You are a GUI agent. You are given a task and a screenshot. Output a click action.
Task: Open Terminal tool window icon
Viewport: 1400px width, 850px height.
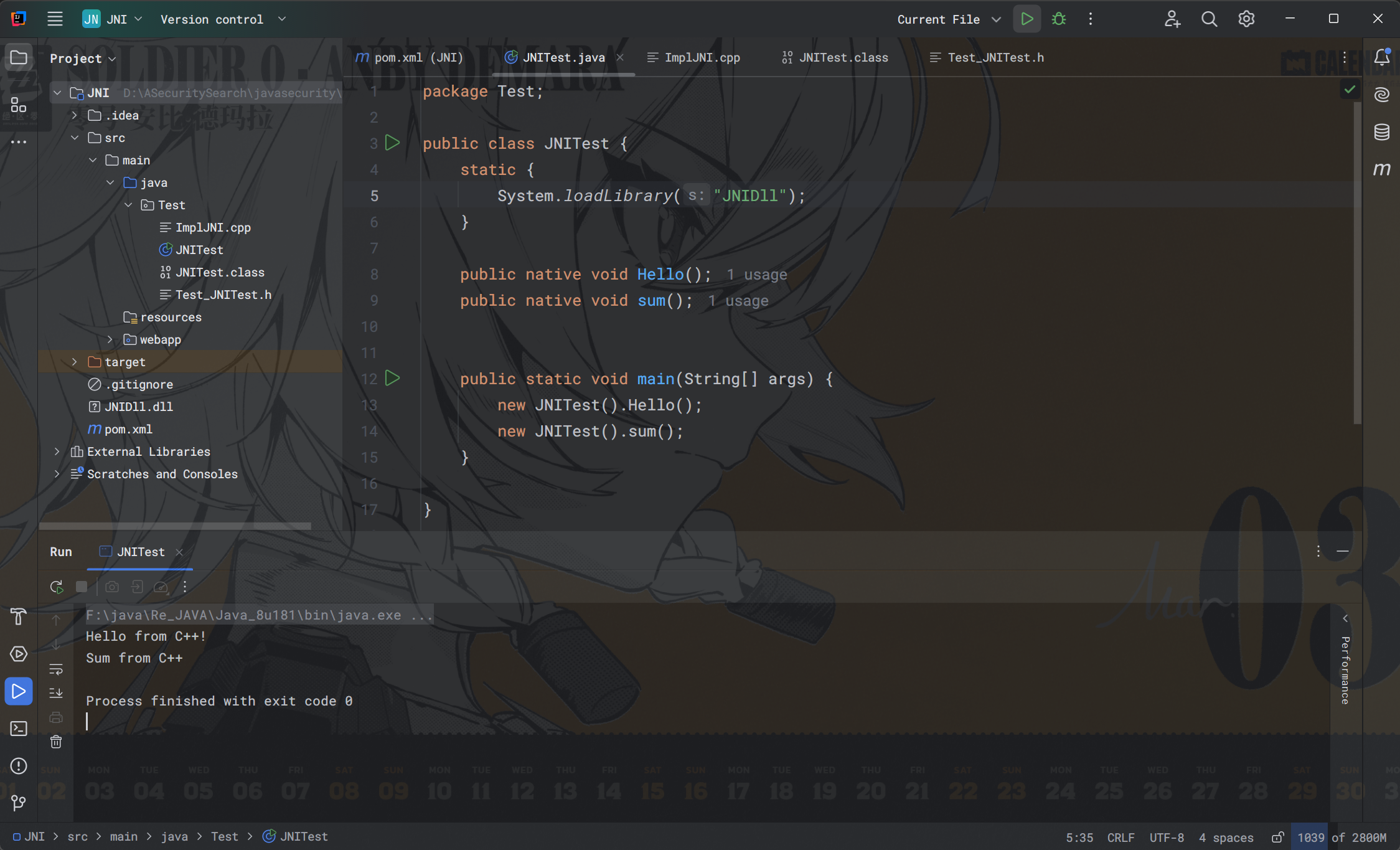point(19,729)
